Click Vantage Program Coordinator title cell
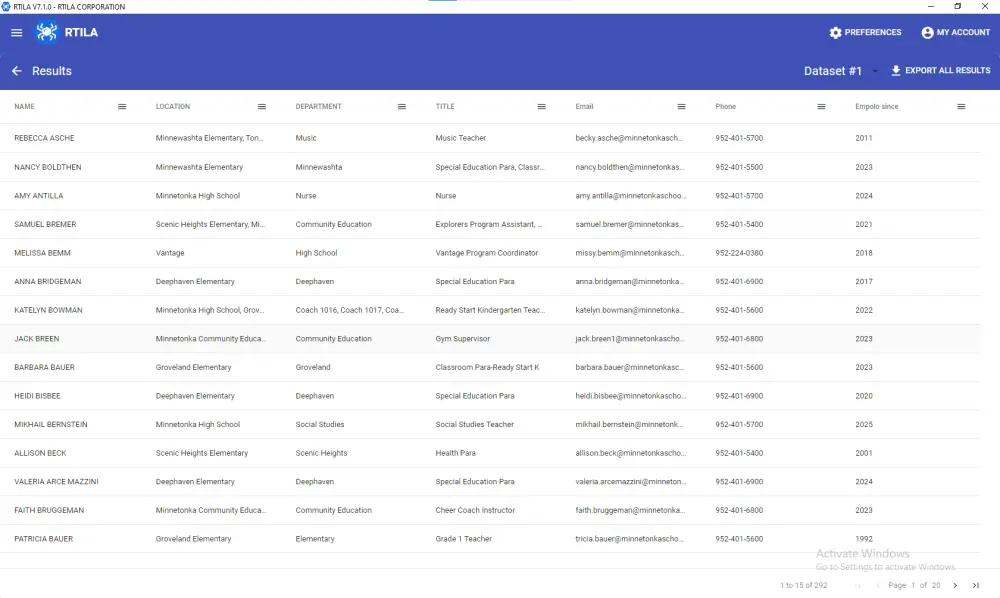Screen dimensions: 1000x598 tap(487, 253)
